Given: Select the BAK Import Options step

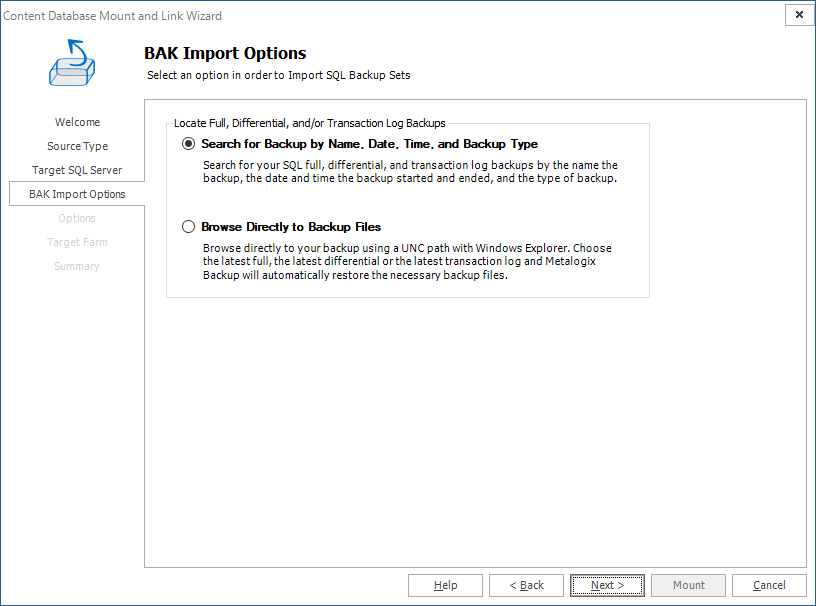Looking at the screenshot, I should (77, 194).
